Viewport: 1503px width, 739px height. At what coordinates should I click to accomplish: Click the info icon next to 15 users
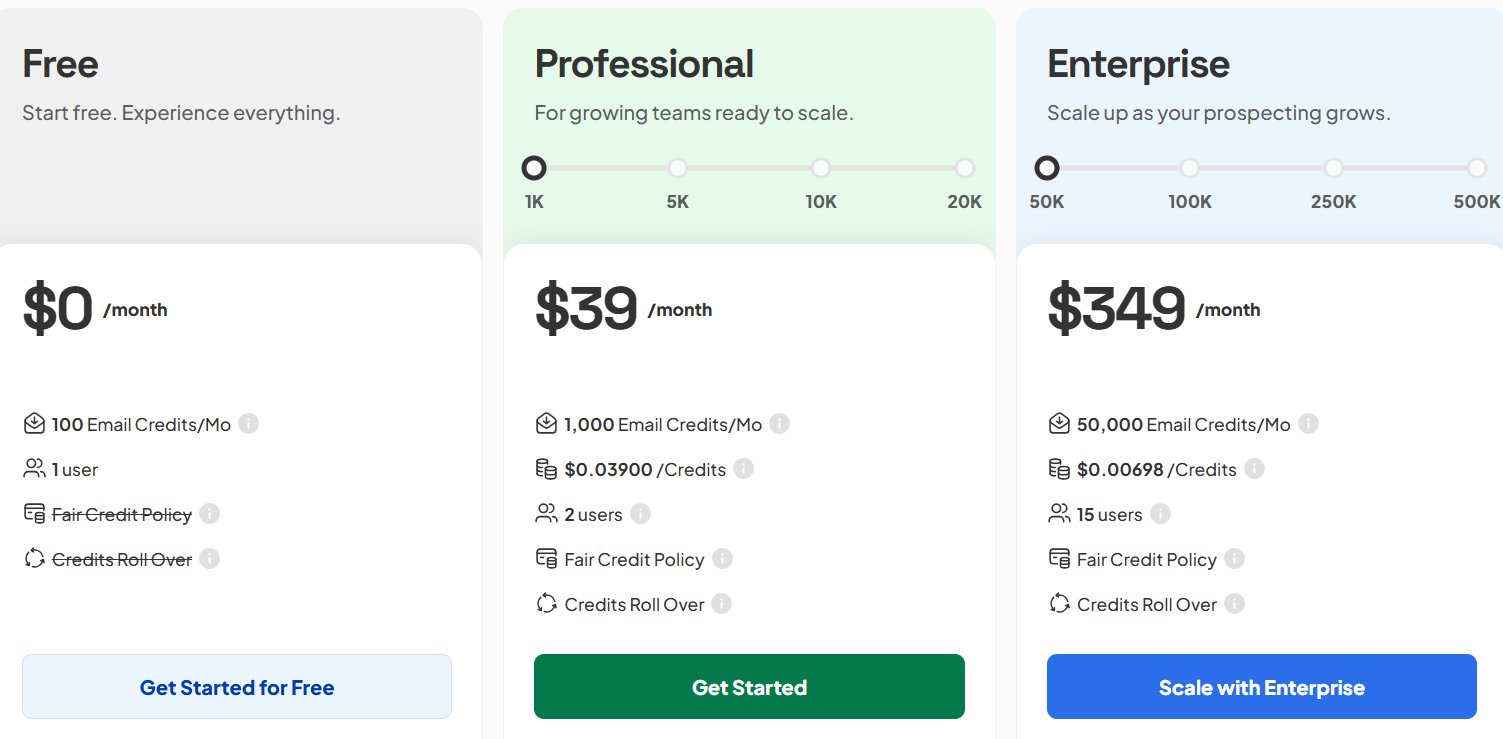pyautogui.click(x=1160, y=514)
